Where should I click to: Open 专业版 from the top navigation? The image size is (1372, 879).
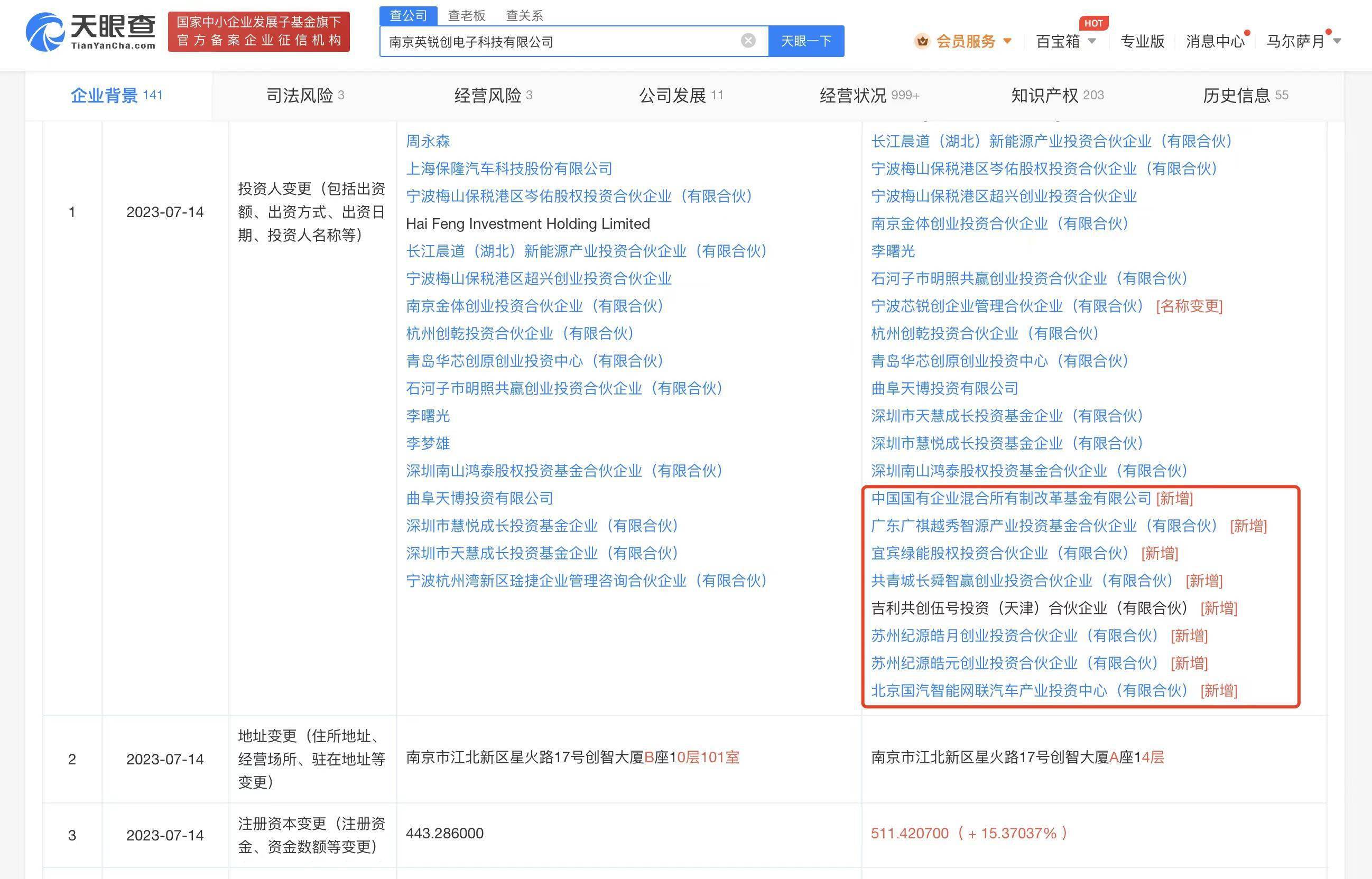click(1142, 41)
